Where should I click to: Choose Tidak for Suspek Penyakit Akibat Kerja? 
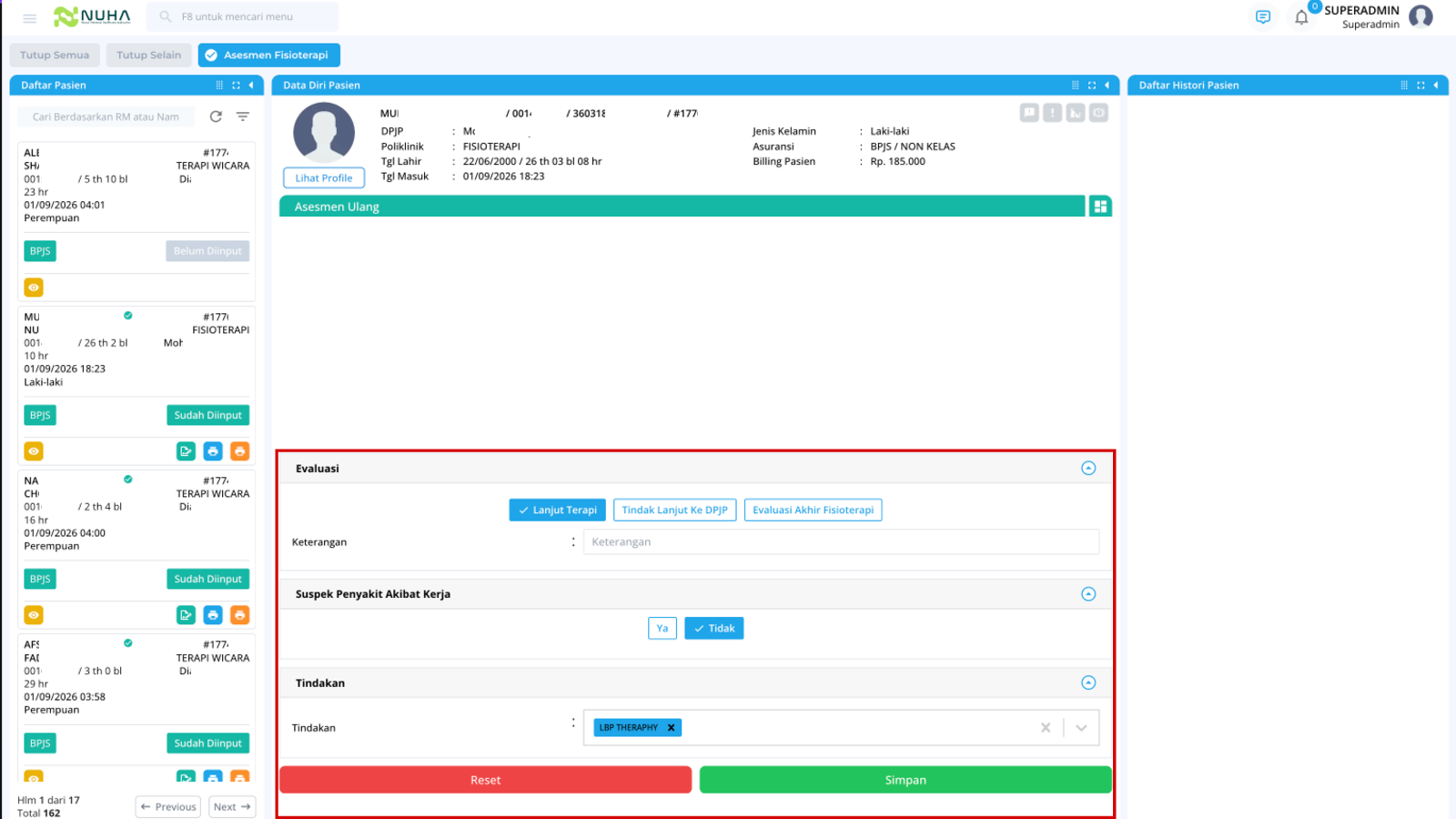(714, 629)
